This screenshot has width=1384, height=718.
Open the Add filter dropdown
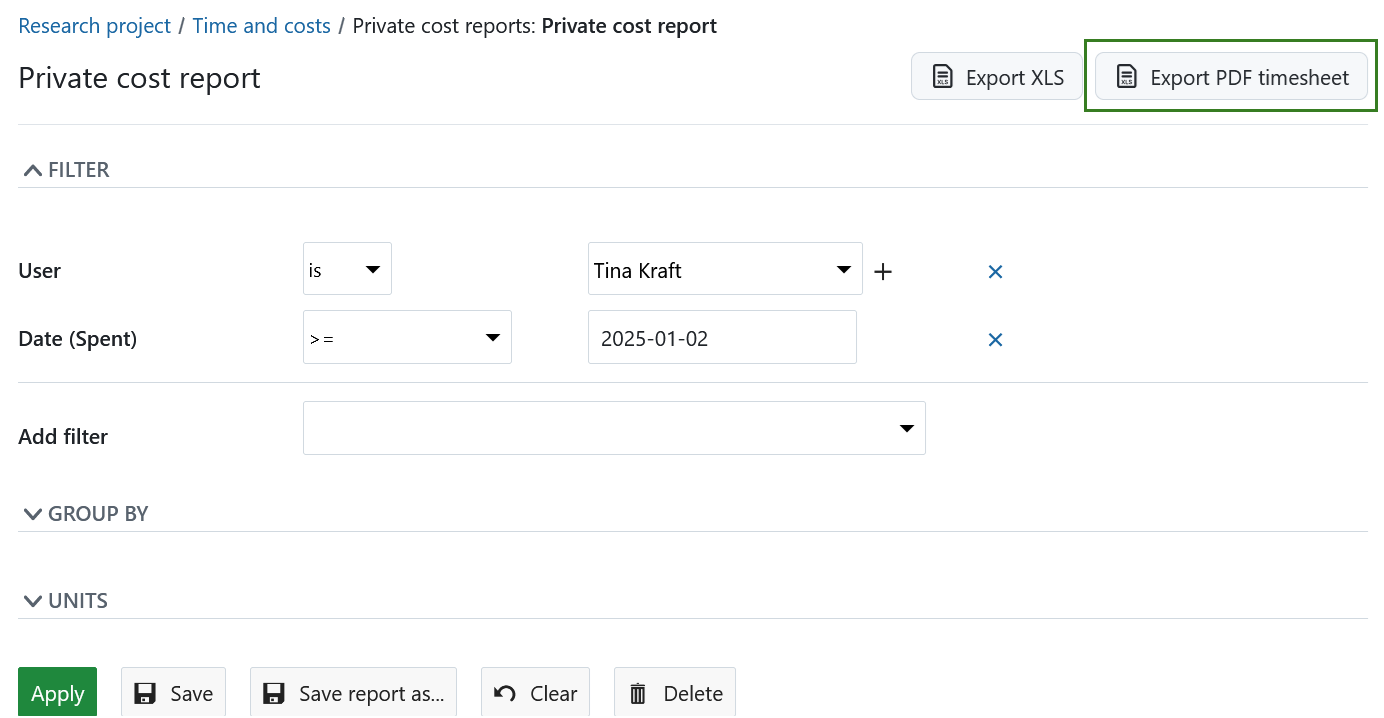614,427
